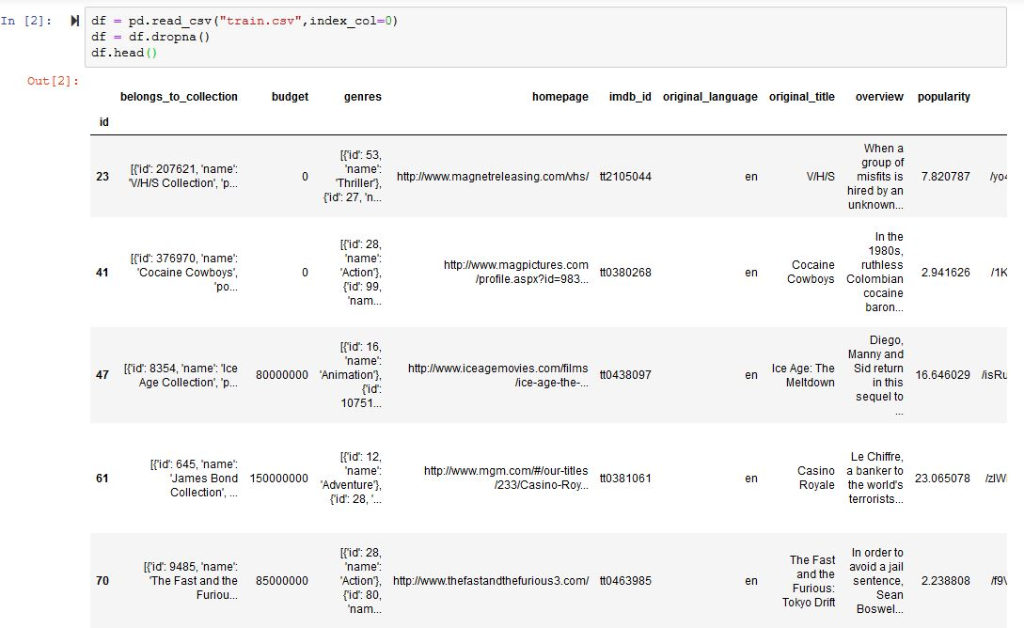The image size is (1024, 628).
Task: Click the magnetreleasing.com/vhs homepage cell
Action: (x=492, y=176)
